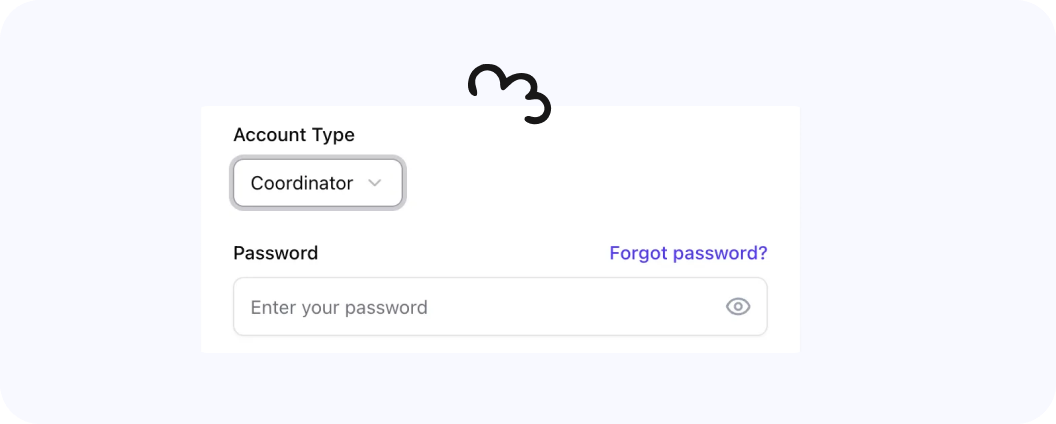The width and height of the screenshot is (1056, 424).
Task: Click the cloud logo icon
Action: (x=510, y=94)
